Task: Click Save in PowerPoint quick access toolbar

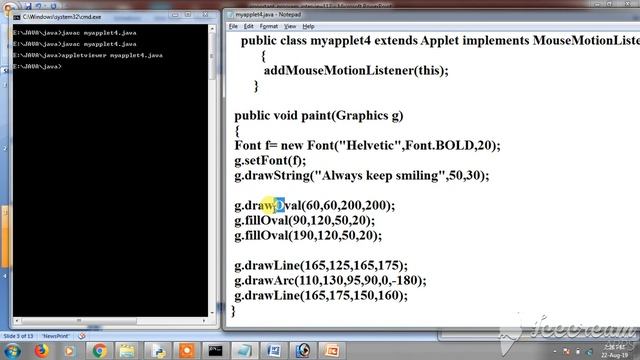Action: coord(28,6)
